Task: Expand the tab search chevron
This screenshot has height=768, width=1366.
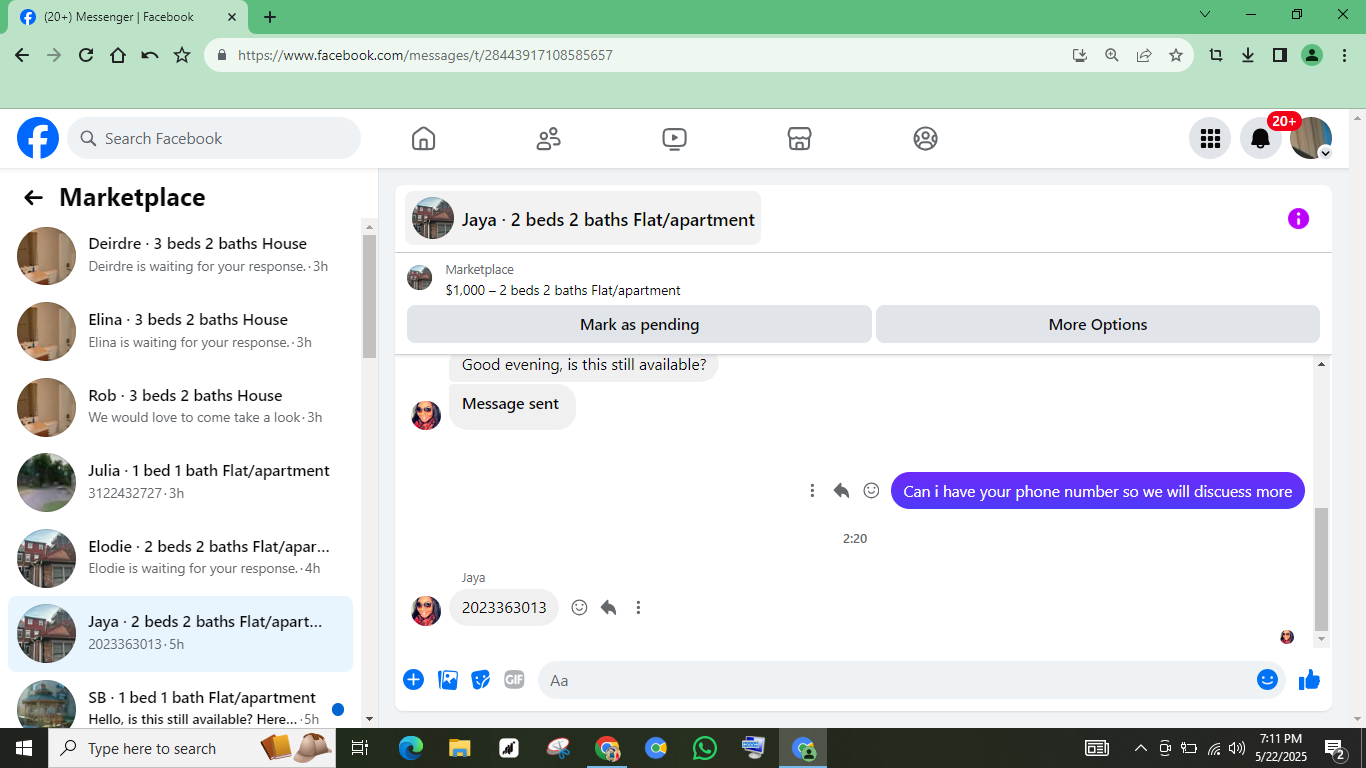Action: click(x=1205, y=15)
